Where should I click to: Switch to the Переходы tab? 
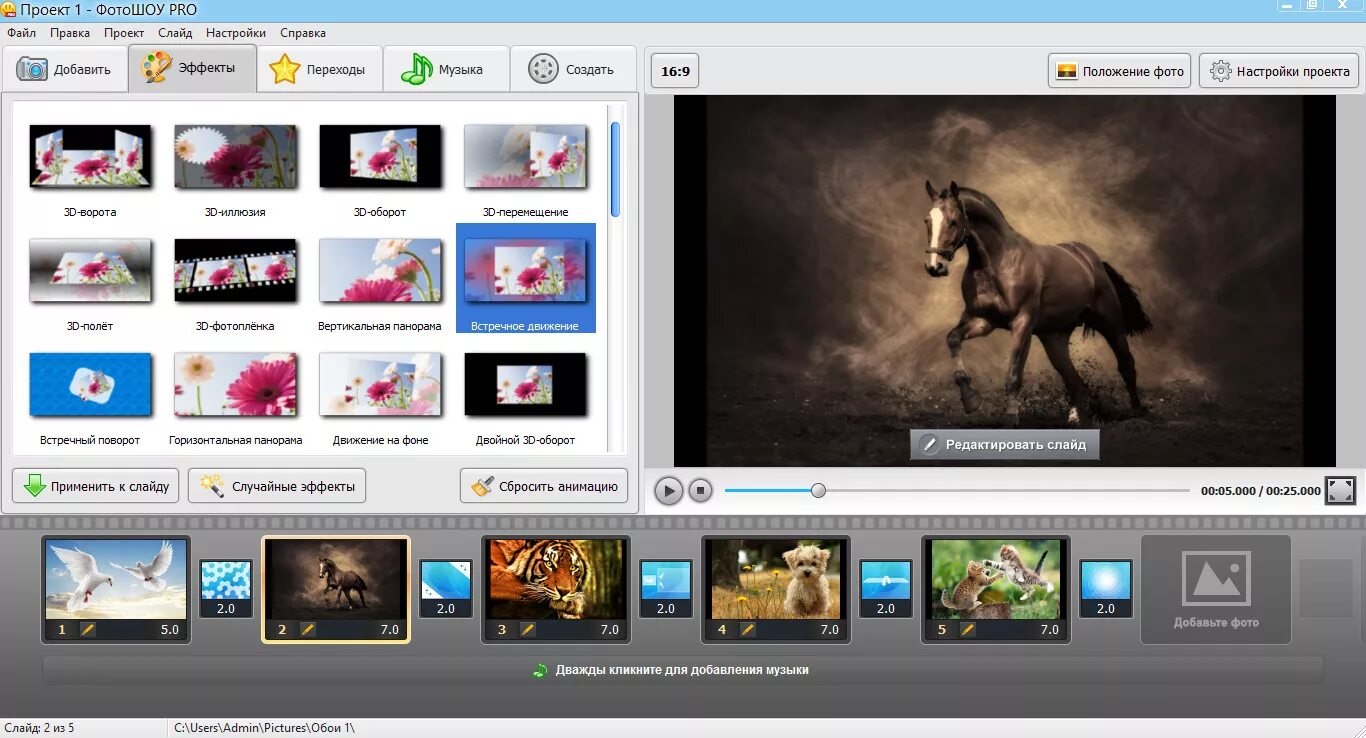320,69
